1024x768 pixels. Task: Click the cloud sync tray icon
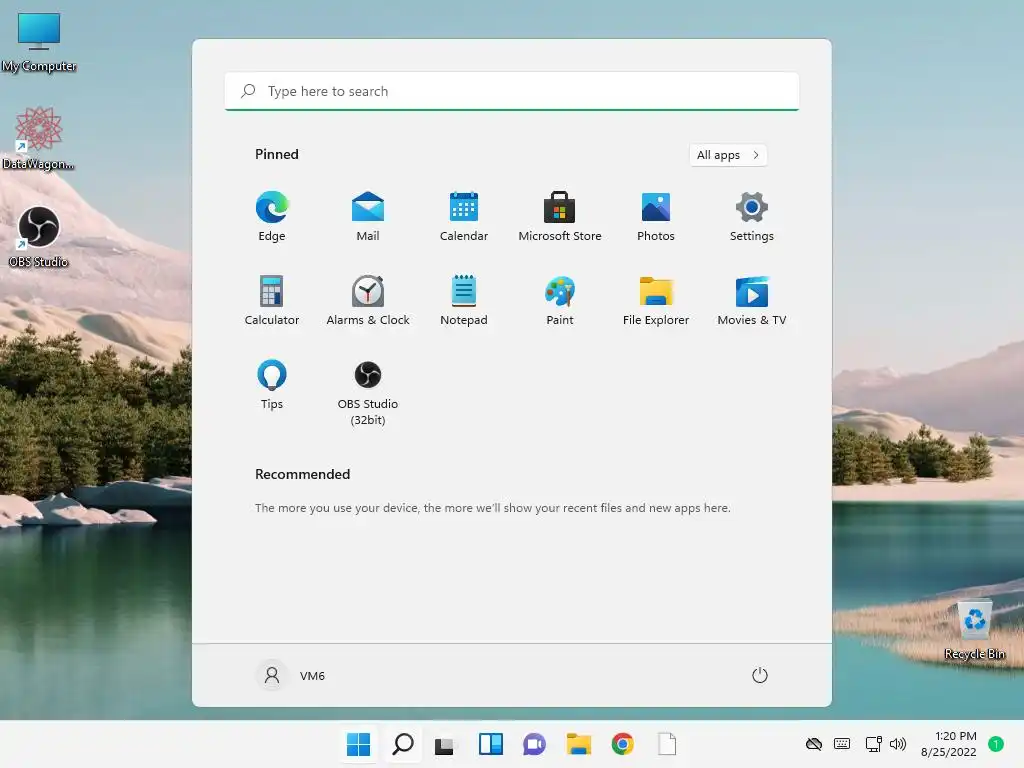[x=814, y=744]
